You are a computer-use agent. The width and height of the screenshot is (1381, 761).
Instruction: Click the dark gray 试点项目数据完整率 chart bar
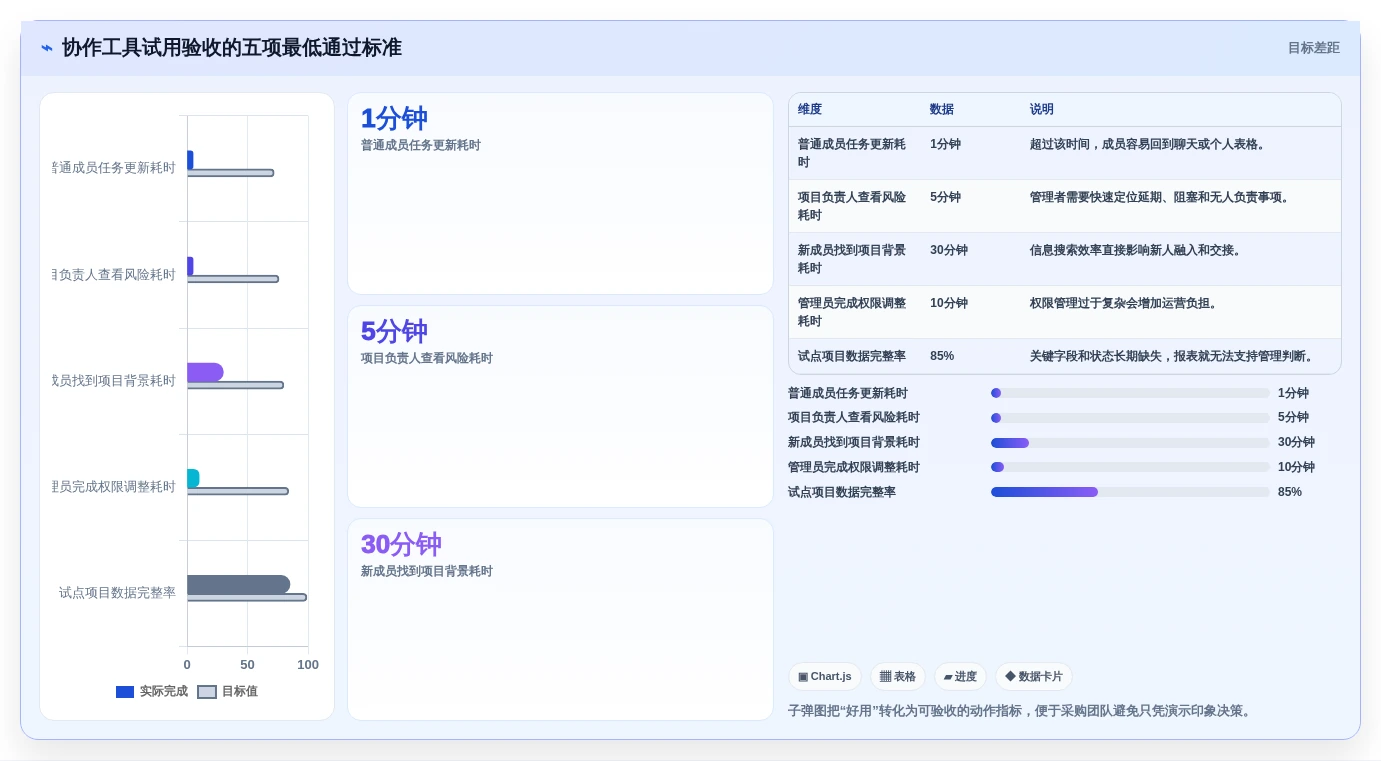coord(238,584)
